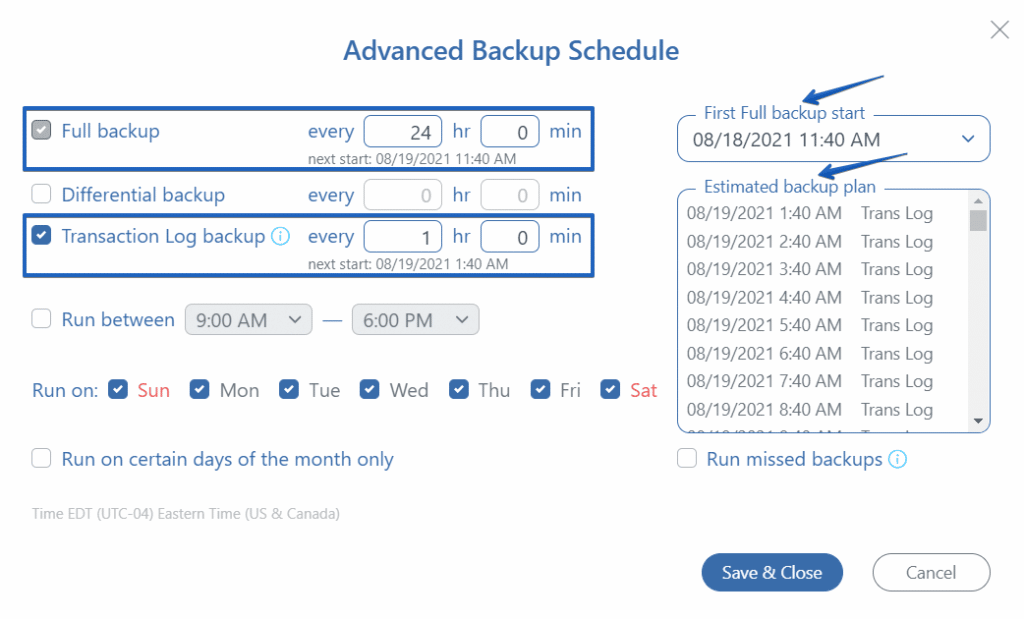Close the Advanced Backup Schedule dialog
This screenshot has height=619, width=1024.
[x=999, y=29]
